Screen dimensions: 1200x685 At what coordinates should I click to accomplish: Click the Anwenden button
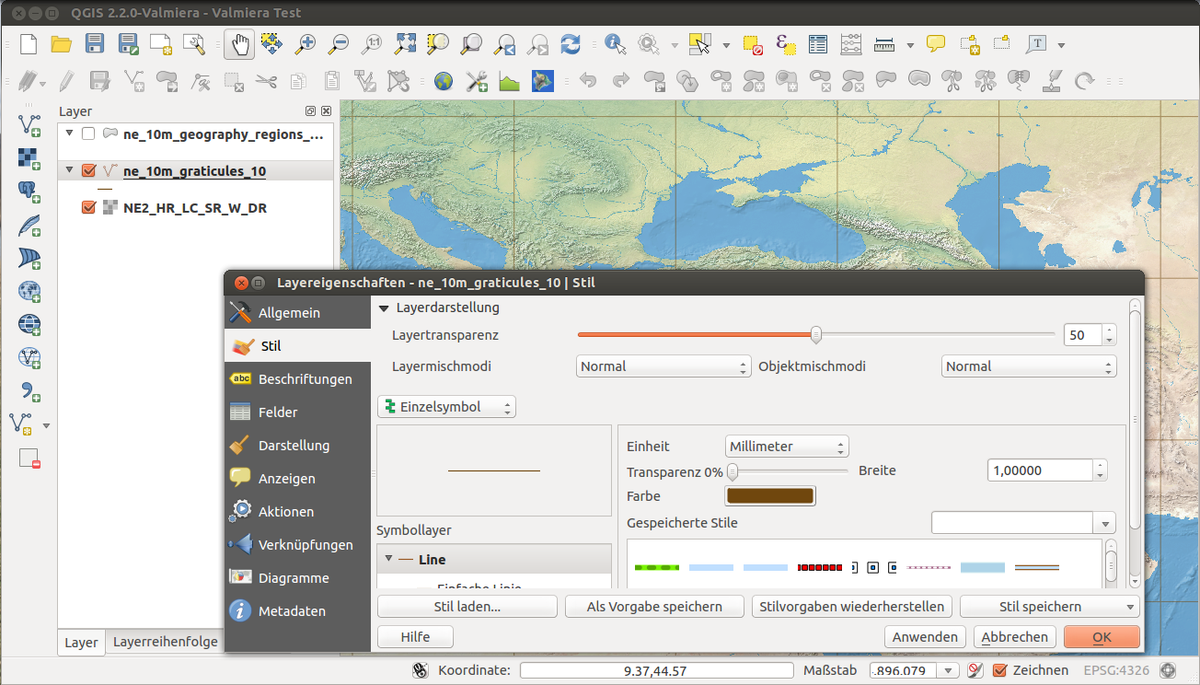[x=925, y=636]
